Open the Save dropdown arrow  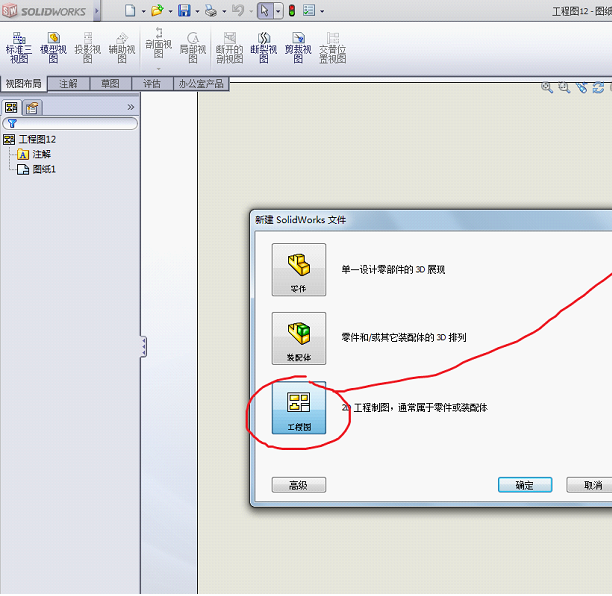[197, 11]
